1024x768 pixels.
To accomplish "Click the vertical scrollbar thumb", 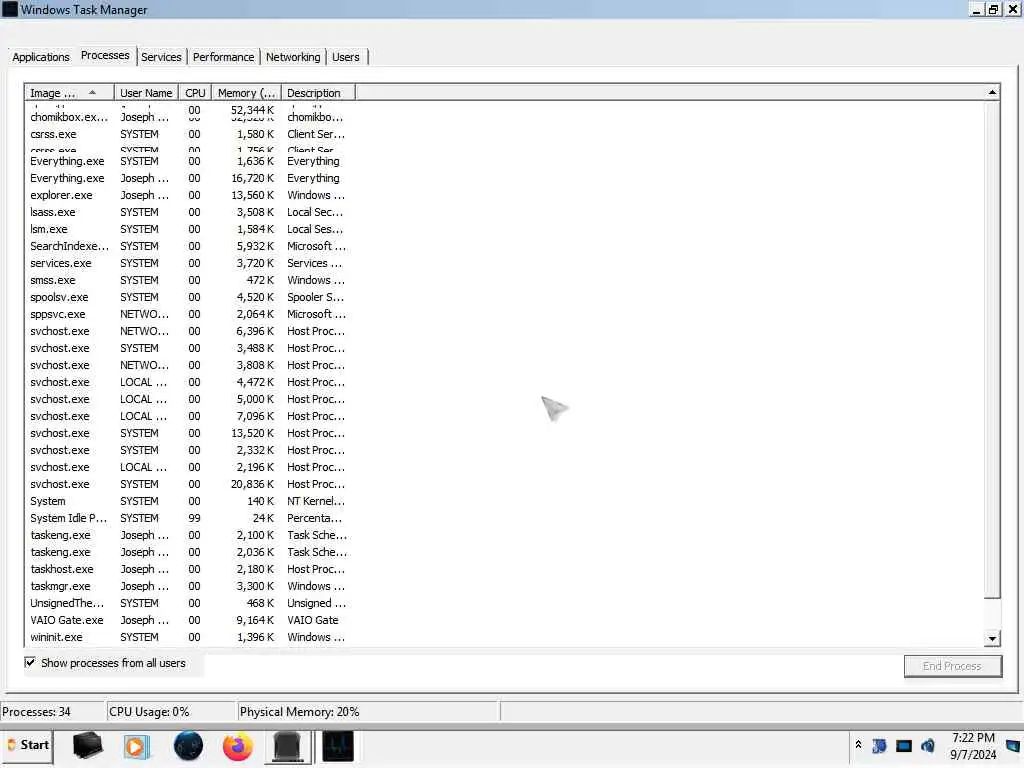I will click(992, 349).
